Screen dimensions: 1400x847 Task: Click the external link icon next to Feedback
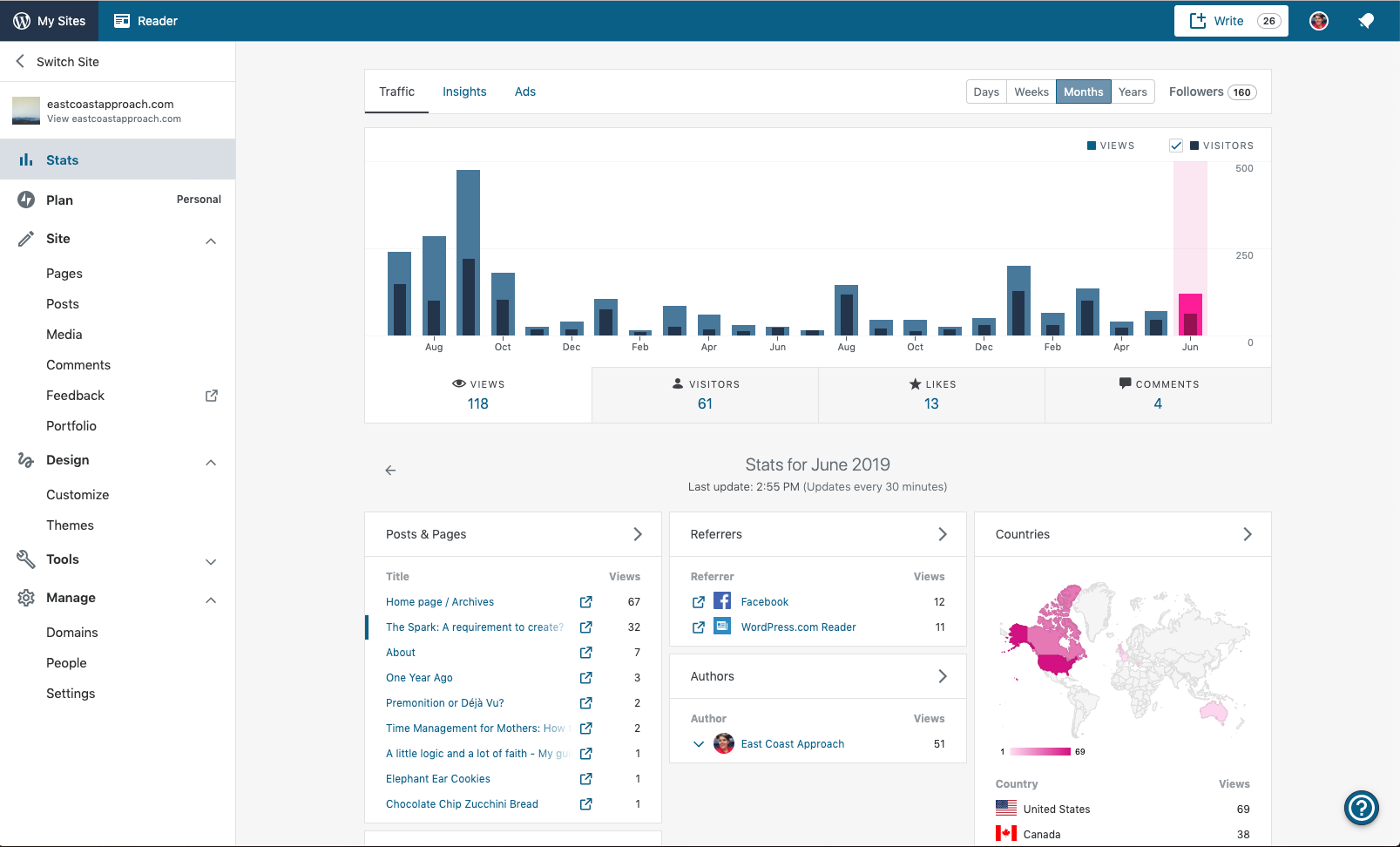(x=212, y=396)
